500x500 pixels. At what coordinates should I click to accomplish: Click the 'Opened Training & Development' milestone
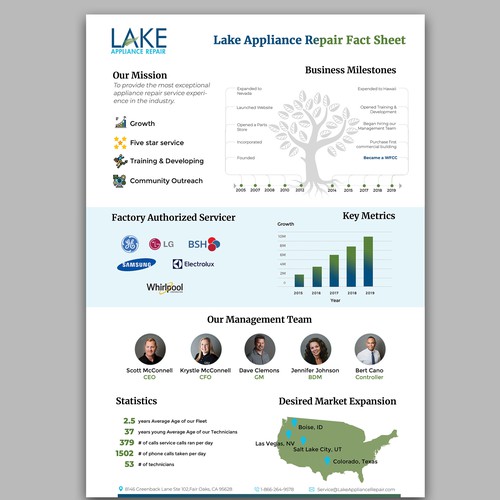[x=378, y=109]
